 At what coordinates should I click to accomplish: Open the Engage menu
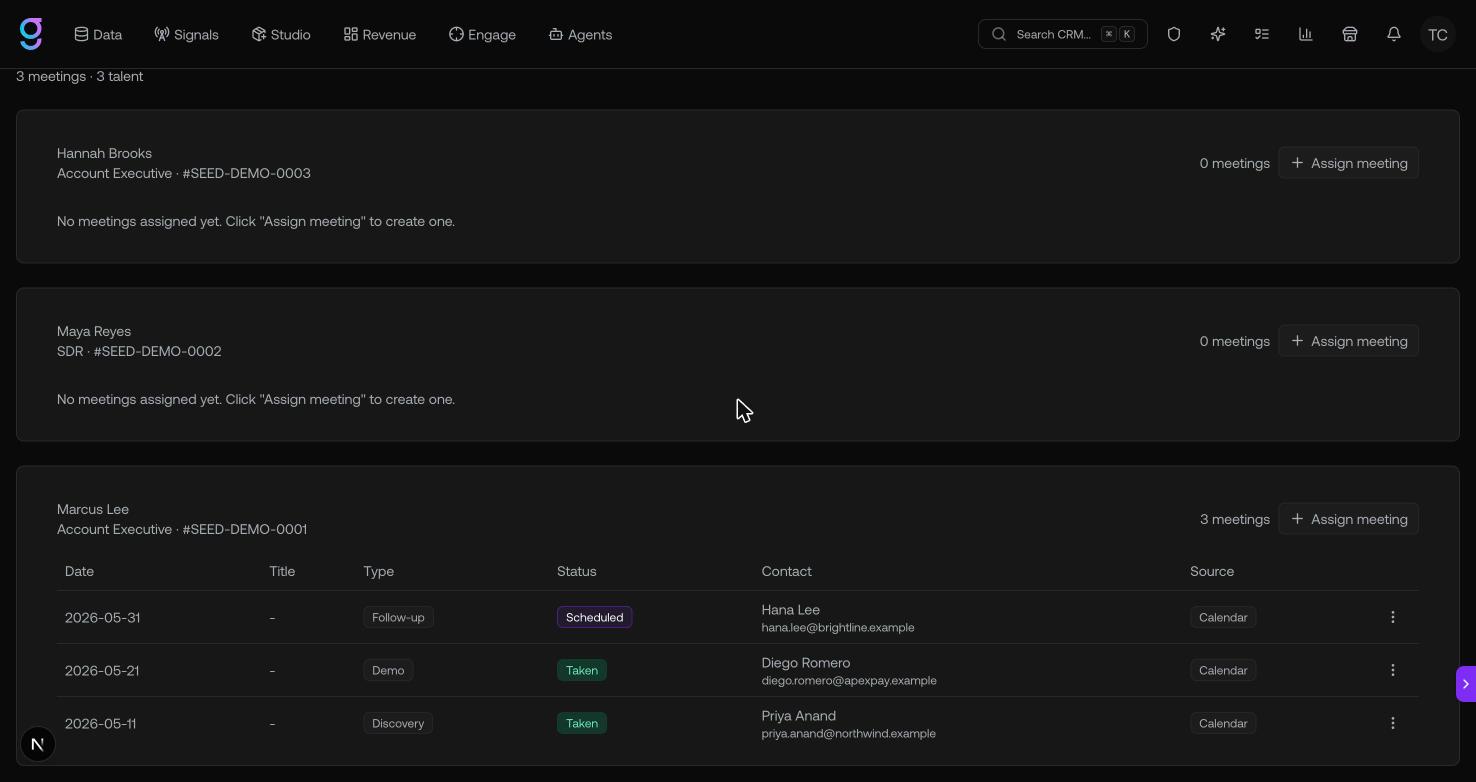[482, 34]
